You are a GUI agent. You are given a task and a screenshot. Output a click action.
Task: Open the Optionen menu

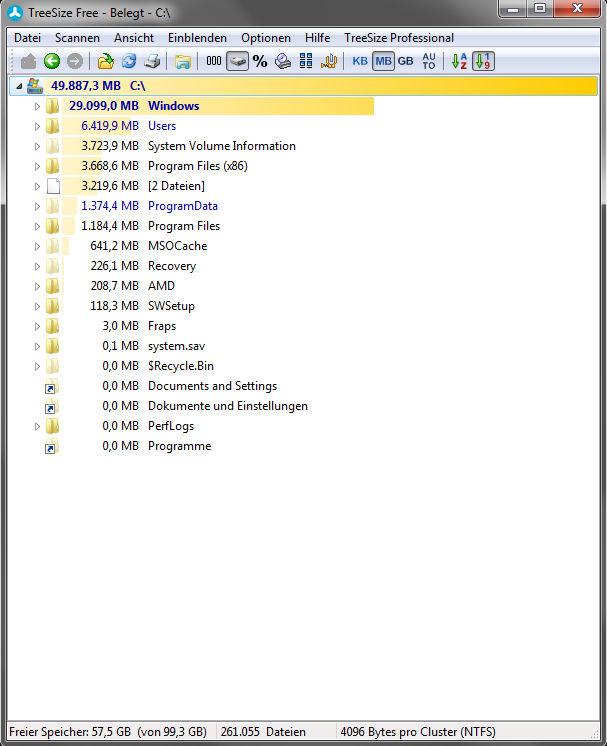click(265, 38)
